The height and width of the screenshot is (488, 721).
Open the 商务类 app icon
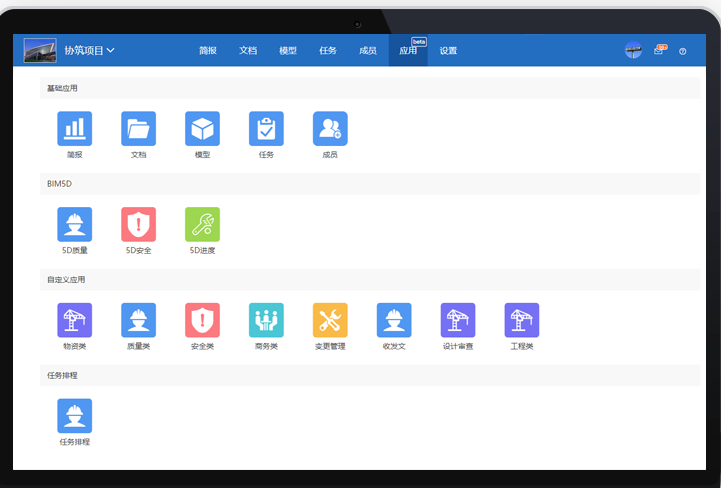click(x=266, y=320)
